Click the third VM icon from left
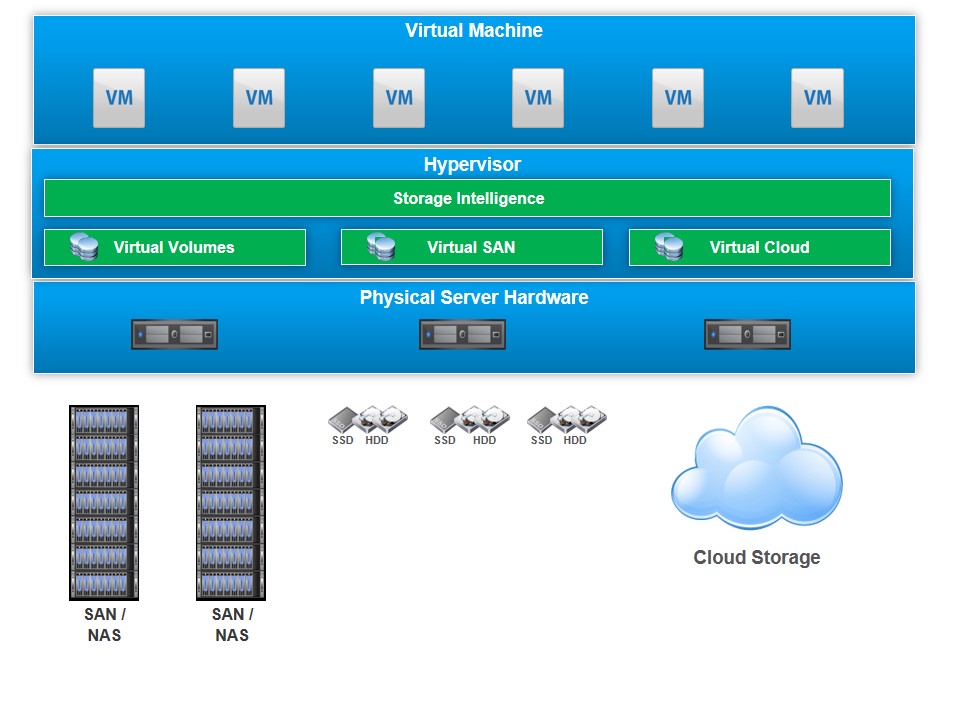960x720 pixels. tap(399, 98)
